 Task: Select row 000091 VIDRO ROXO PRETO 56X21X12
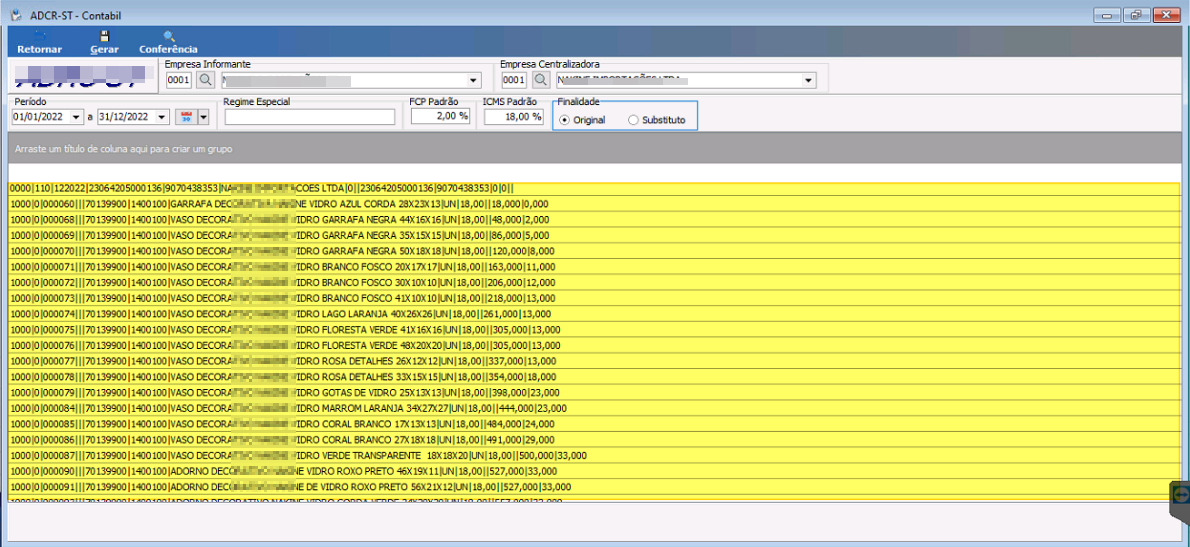pos(593,487)
